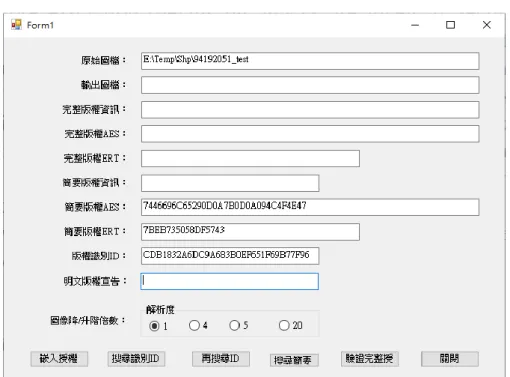The height and width of the screenshot is (377, 510).
Task: Click the 驗證完整授 button
Action: coord(370,359)
